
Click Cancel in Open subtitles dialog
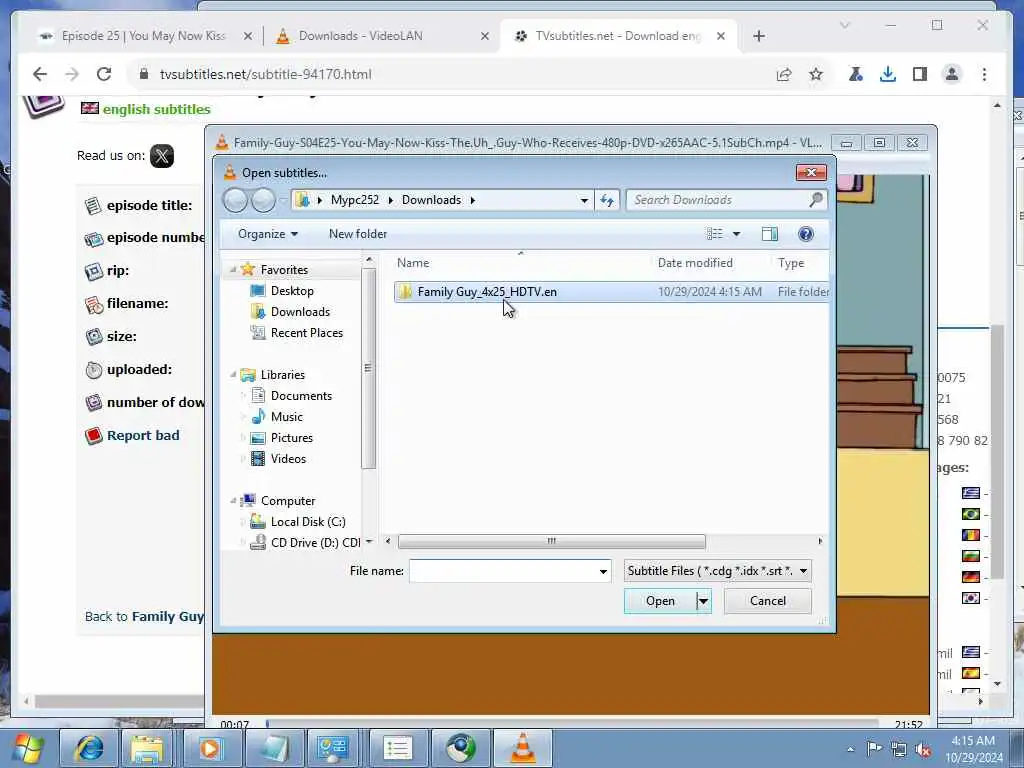[x=767, y=601]
